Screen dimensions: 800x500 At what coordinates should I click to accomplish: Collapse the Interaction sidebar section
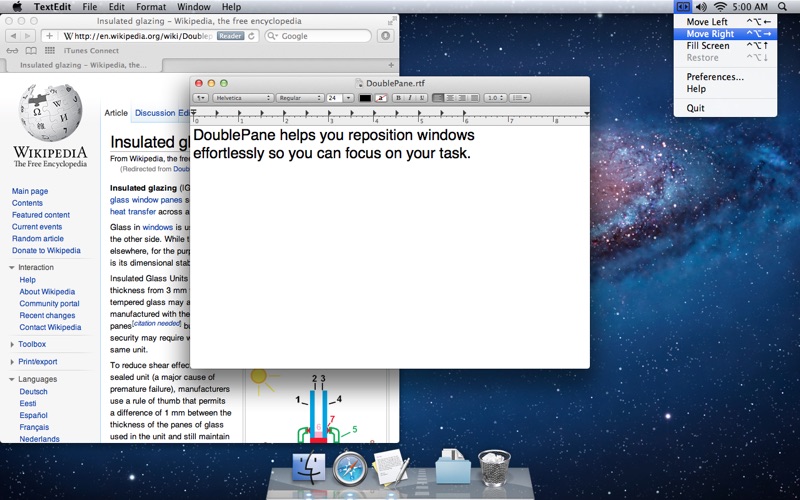tap(12, 267)
